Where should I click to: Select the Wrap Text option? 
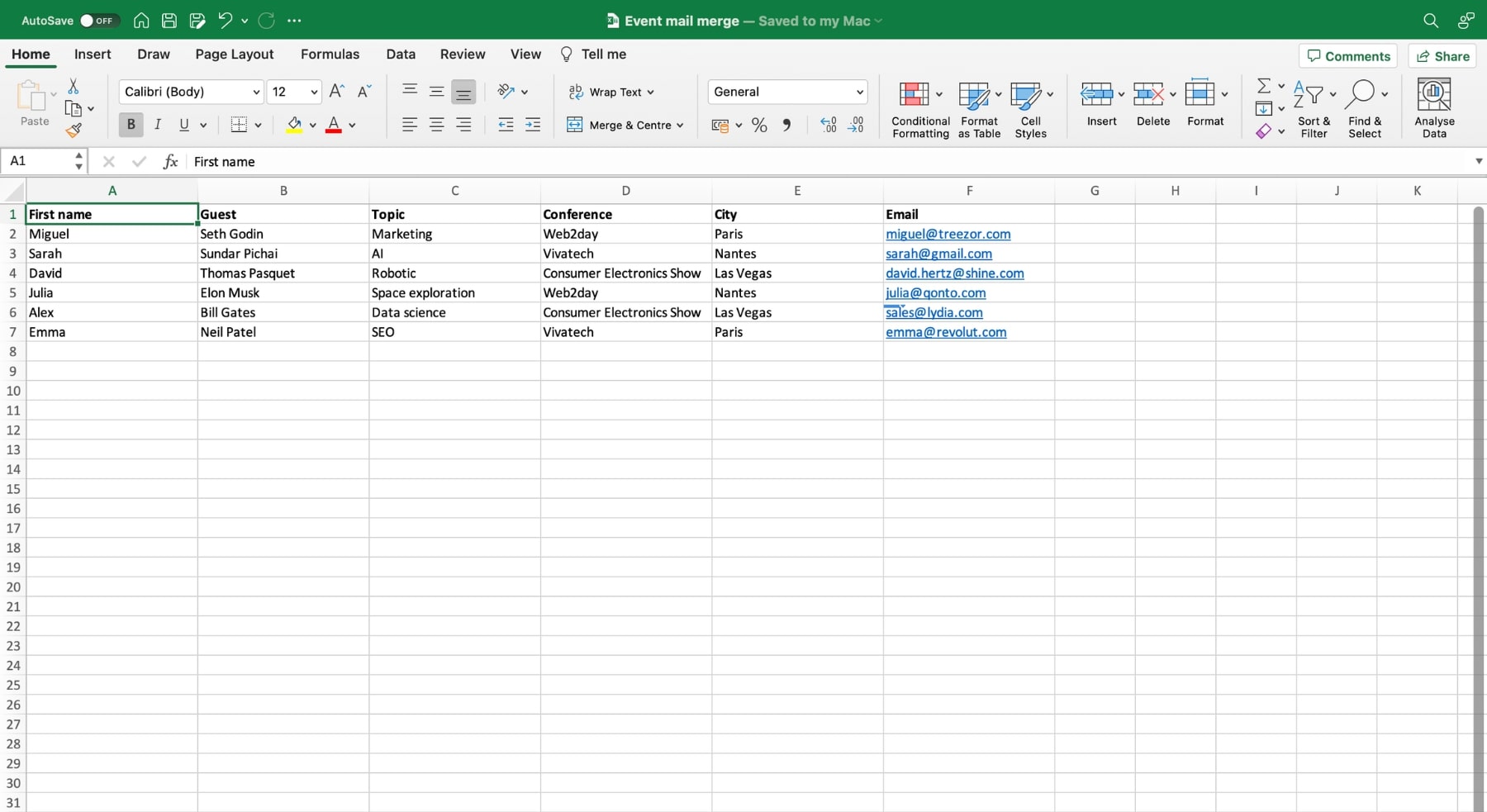(x=611, y=92)
